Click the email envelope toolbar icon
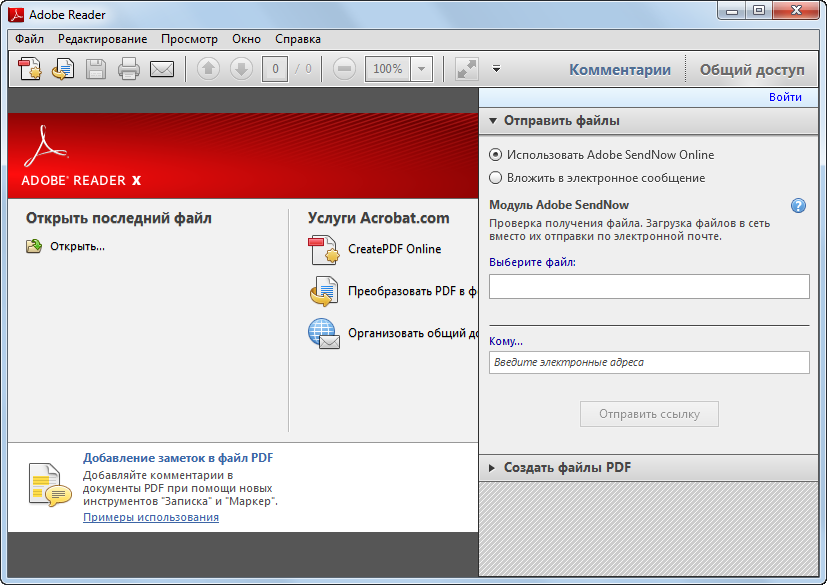The width and height of the screenshot is (827, 585). [162, 69]
